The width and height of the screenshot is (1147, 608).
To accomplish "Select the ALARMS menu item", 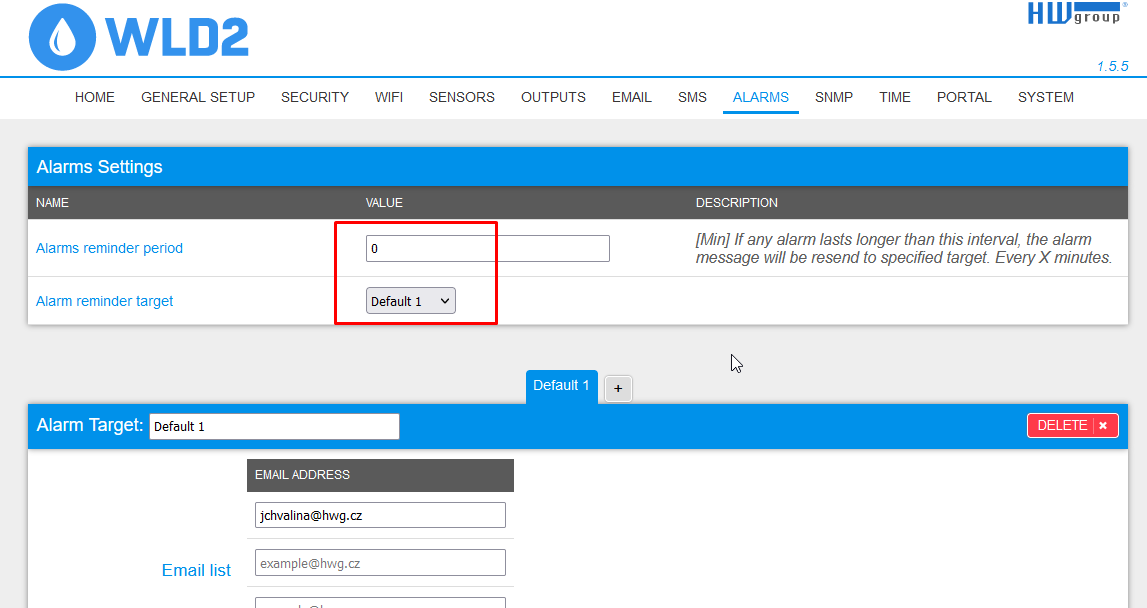I will click(761, 97).
